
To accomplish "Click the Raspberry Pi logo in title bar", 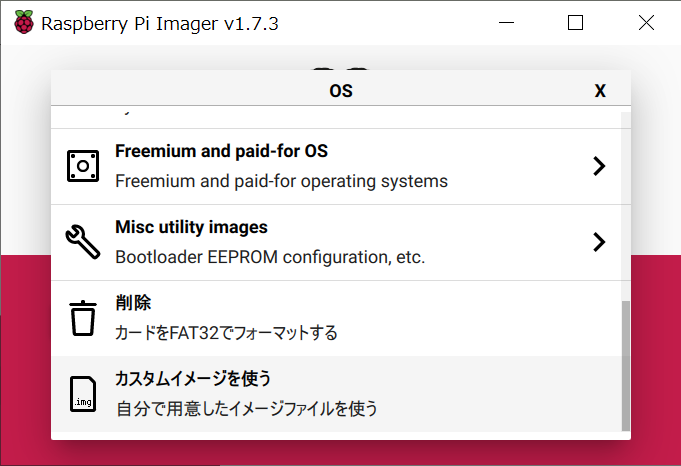I will click(x=23, y=22).
